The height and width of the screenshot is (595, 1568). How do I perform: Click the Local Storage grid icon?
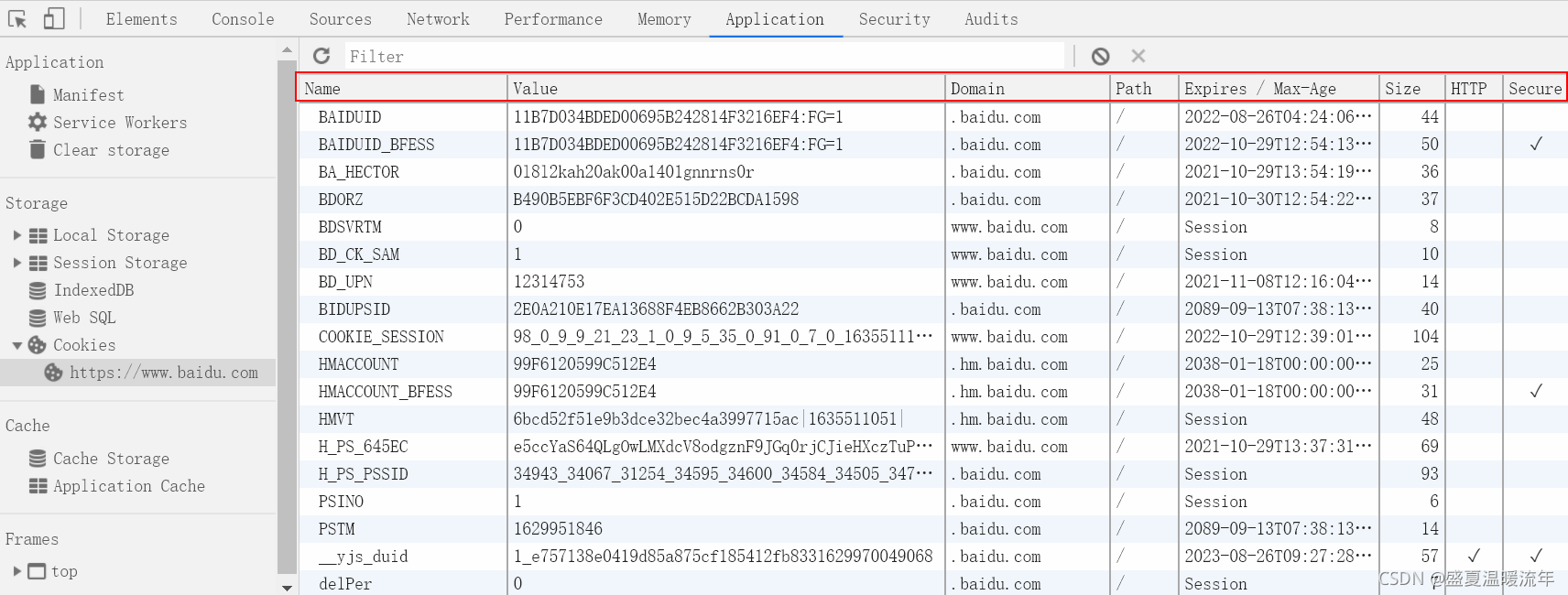pyautogui.click(x=38, y=235)
